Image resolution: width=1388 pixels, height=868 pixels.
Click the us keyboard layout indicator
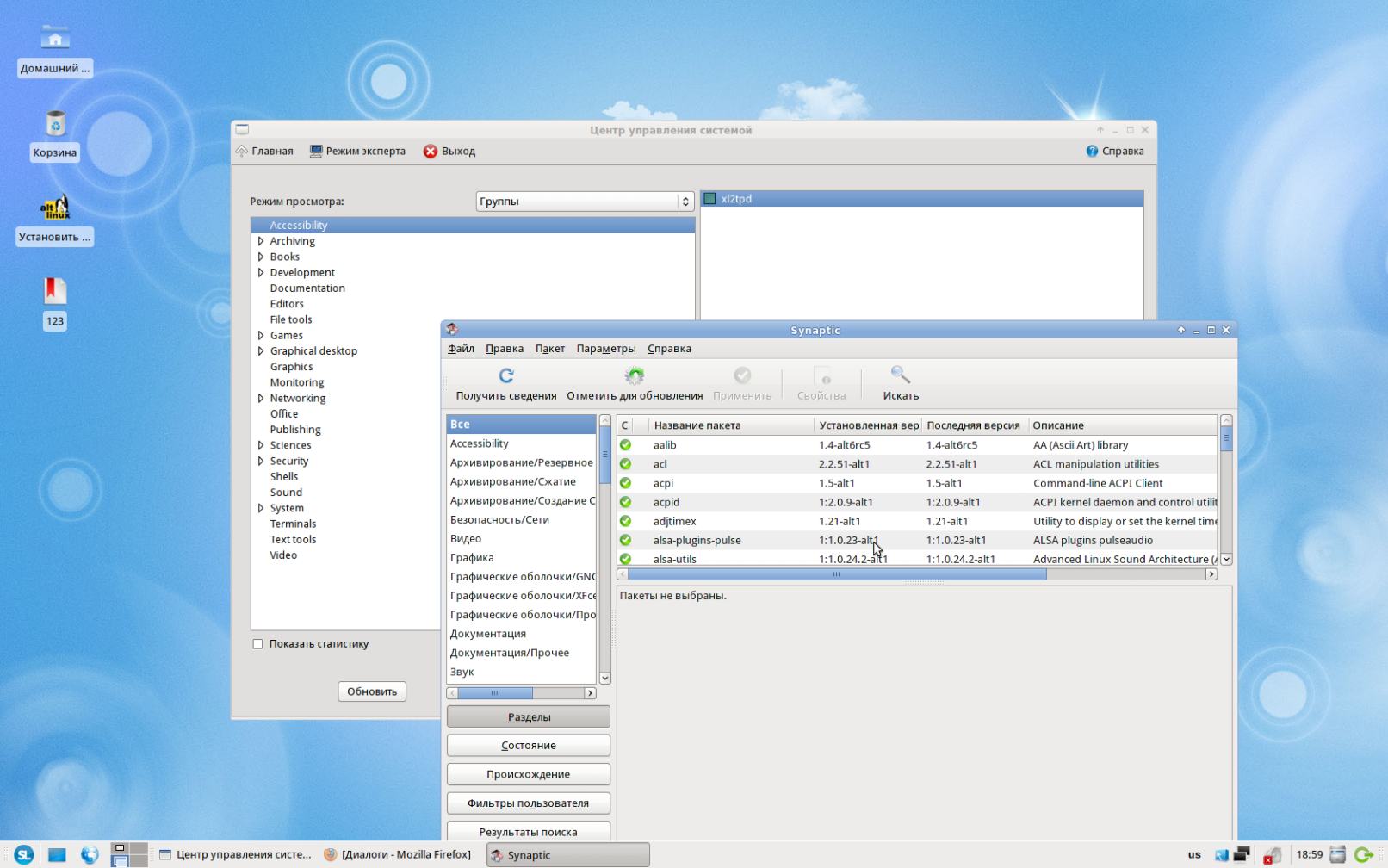click(1194, 855)
